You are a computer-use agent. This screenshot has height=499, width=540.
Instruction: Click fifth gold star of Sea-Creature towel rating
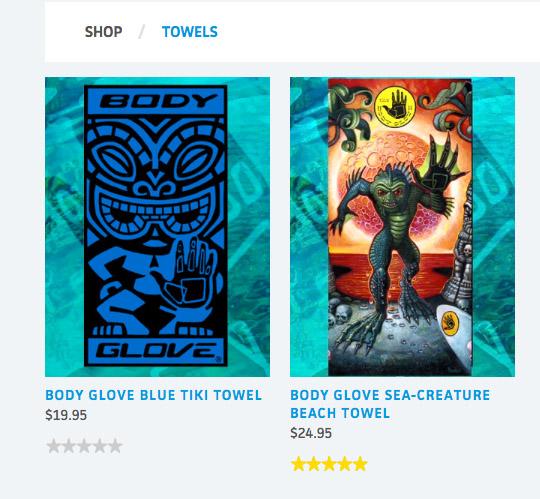(360, 464)
